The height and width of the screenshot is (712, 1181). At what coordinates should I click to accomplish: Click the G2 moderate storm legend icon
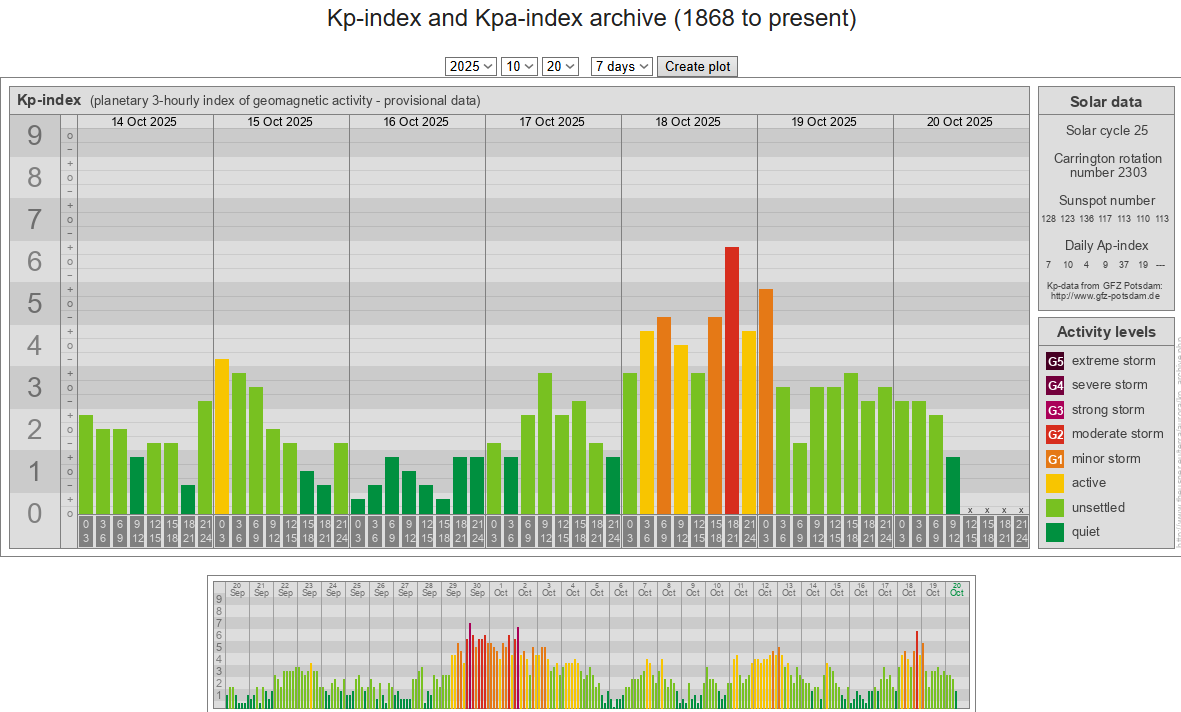pos(1055,434)
